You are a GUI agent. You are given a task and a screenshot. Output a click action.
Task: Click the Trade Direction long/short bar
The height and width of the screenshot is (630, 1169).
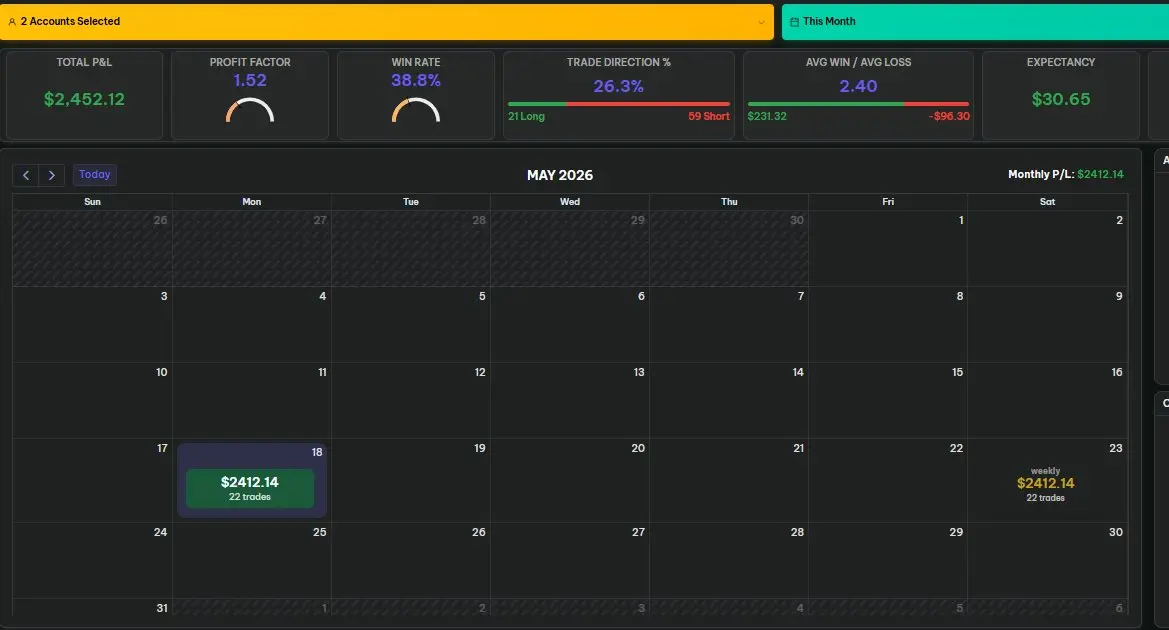[619, 104]
